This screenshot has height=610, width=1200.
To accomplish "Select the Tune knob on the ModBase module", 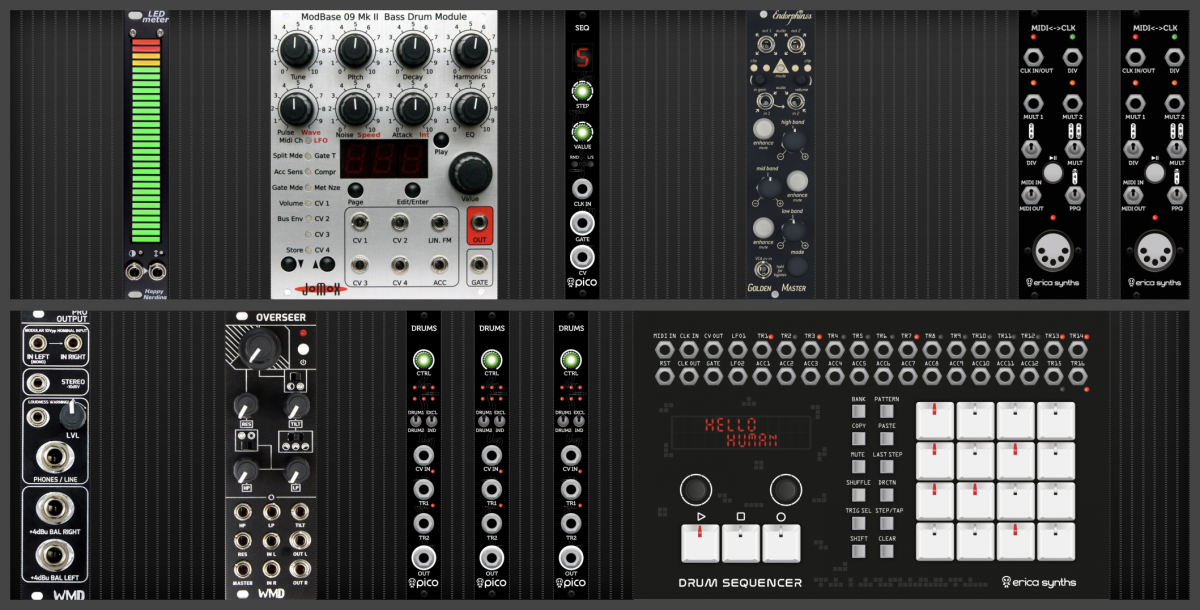I will 296,49.
